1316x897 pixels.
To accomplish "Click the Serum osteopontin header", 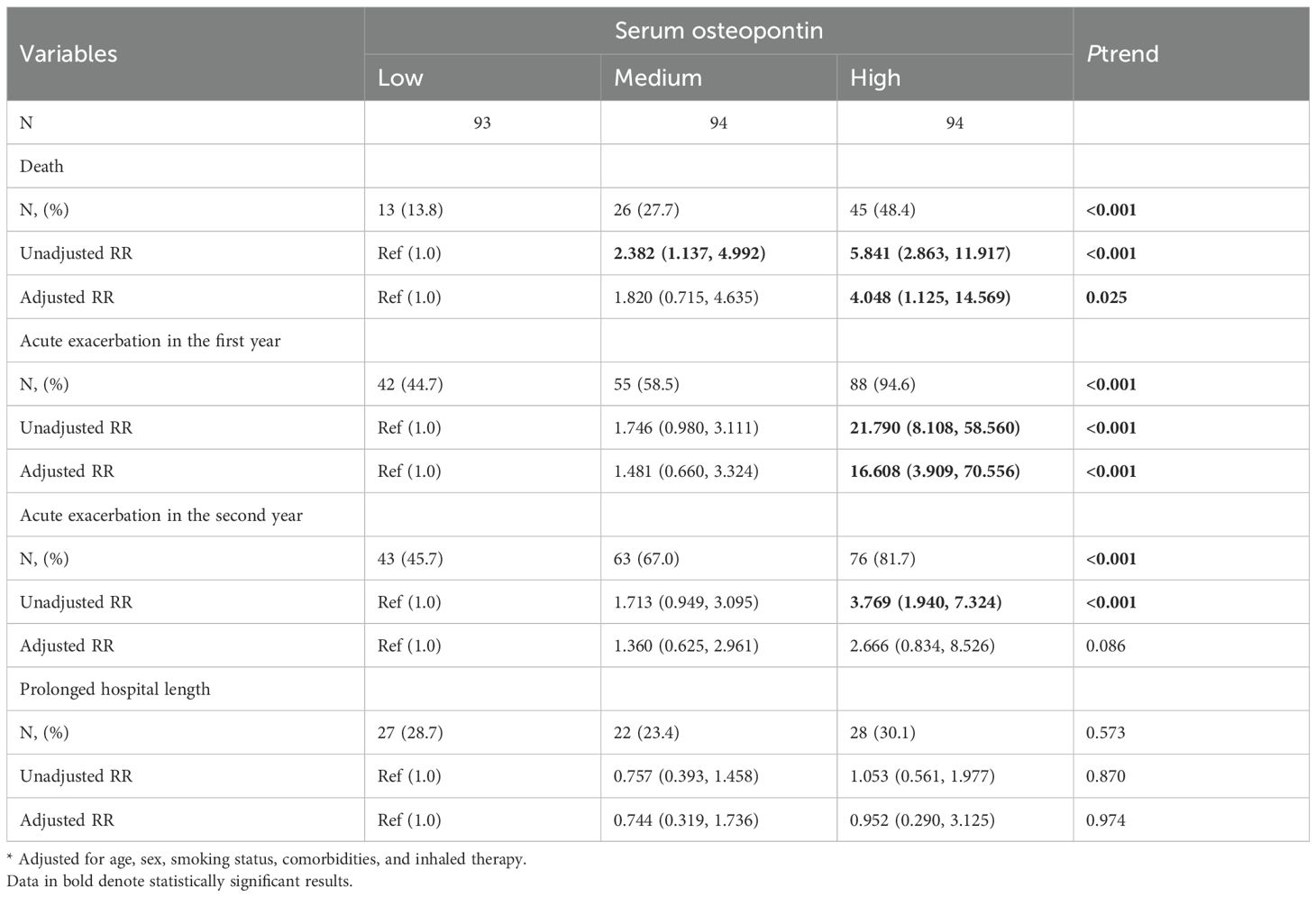I will pyautogui.click(x=718, y=31).
